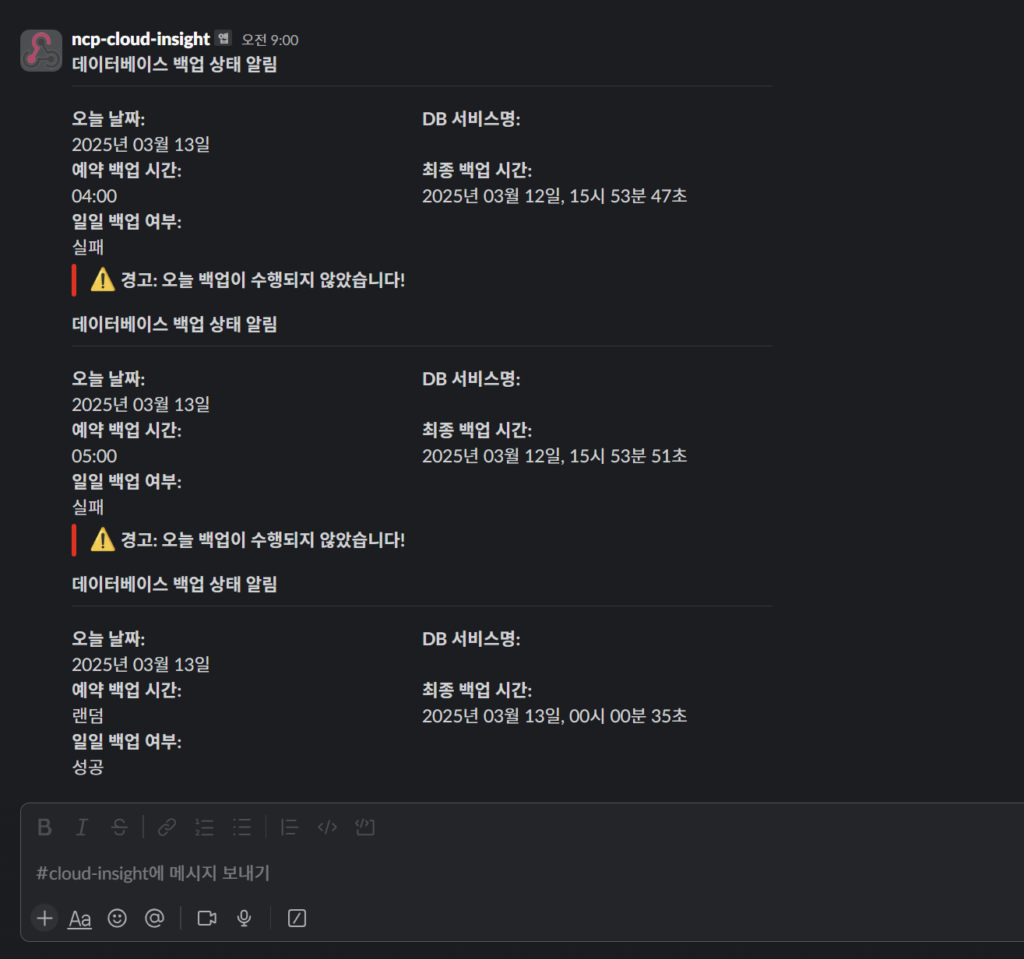Viewport: 1024px width, 959px height.
Task: Toggle bold formatting in the composer
Action: pos(44,827)
